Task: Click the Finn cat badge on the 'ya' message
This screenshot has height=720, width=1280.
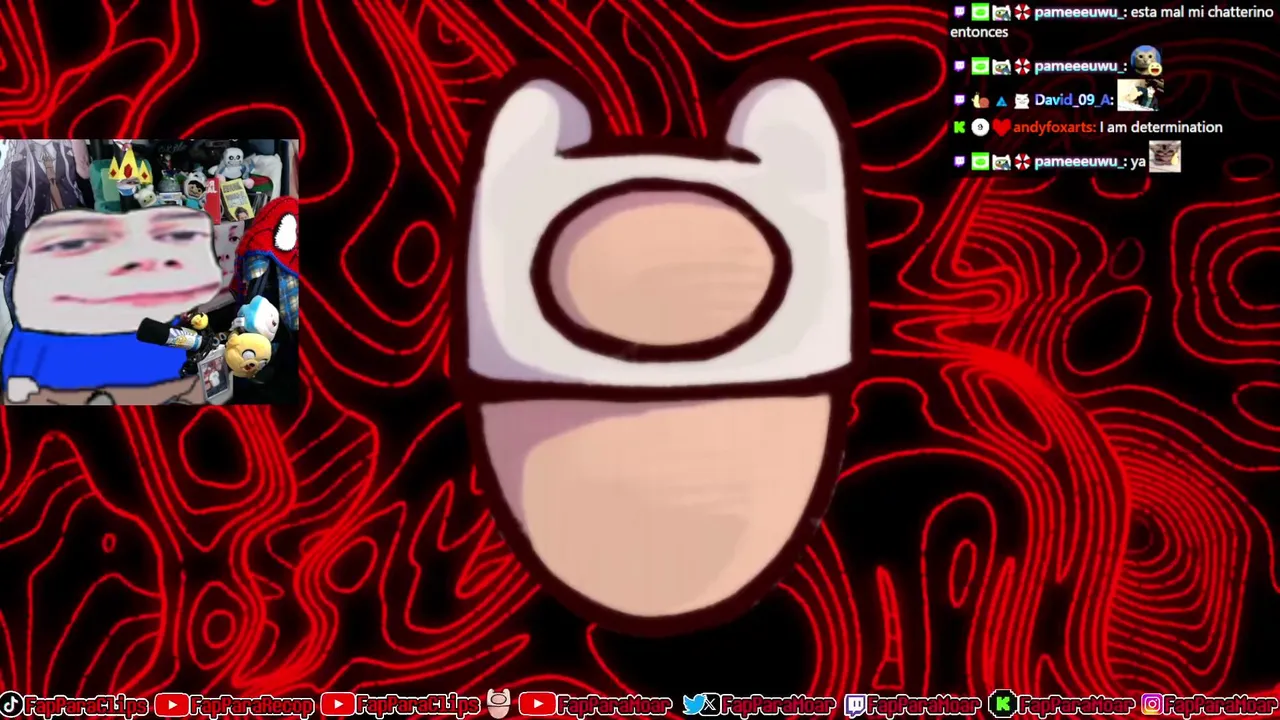Action: pos(1001,161)
